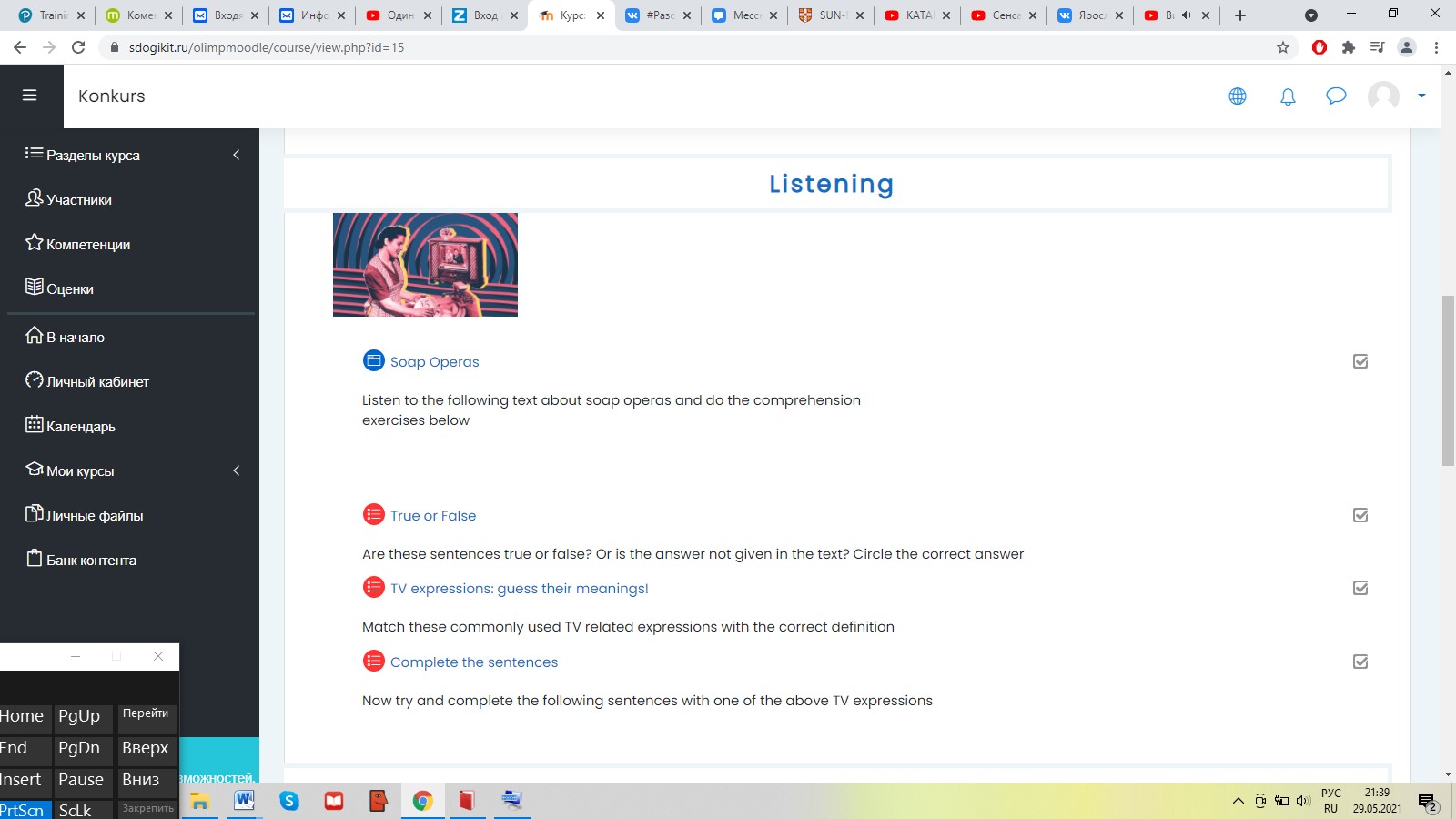Show hidden tray icons arrow

point(1239,801)
